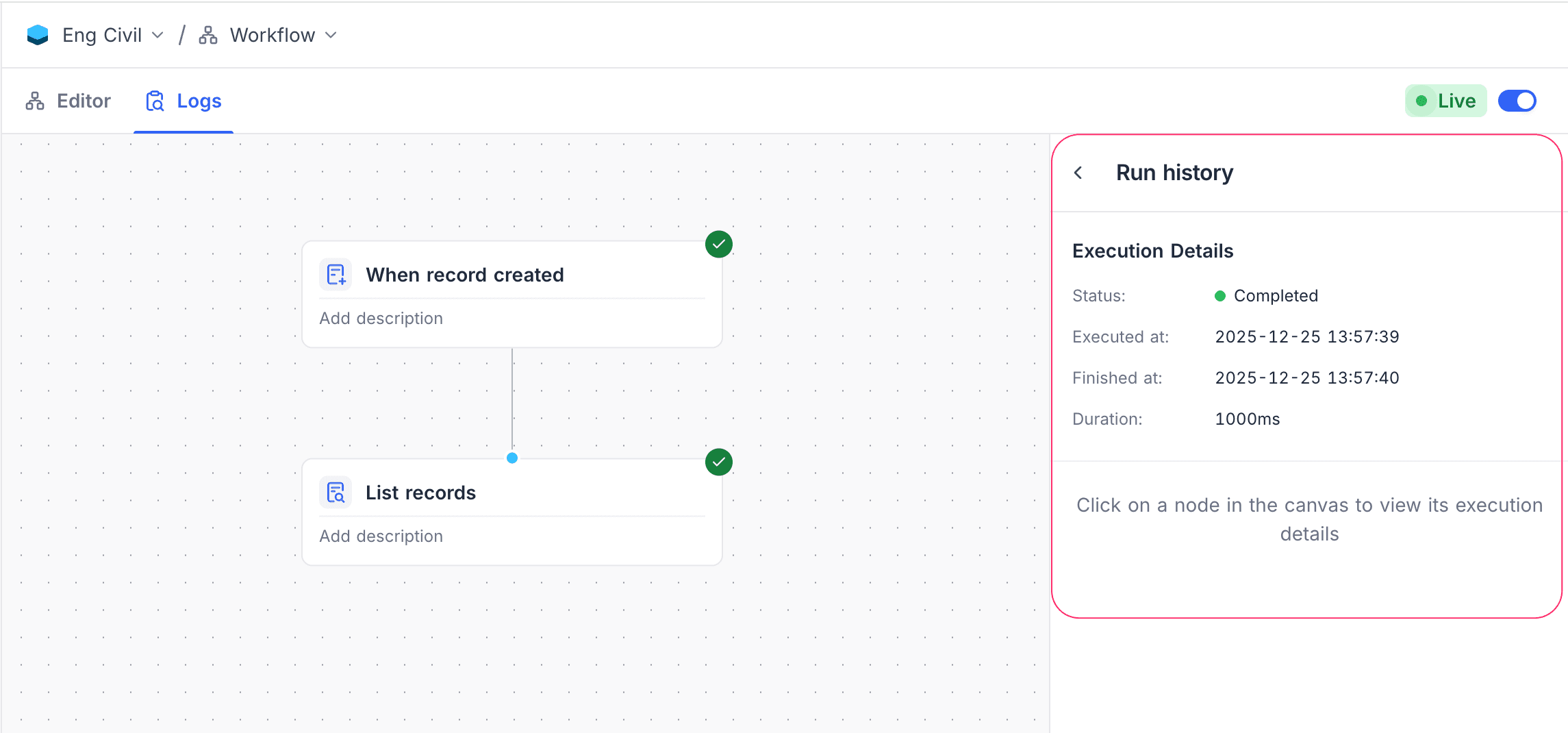1568x733 pixels.
Task: Click the Eng Civil workspace cube icon
Action: (x=38, y=34)
